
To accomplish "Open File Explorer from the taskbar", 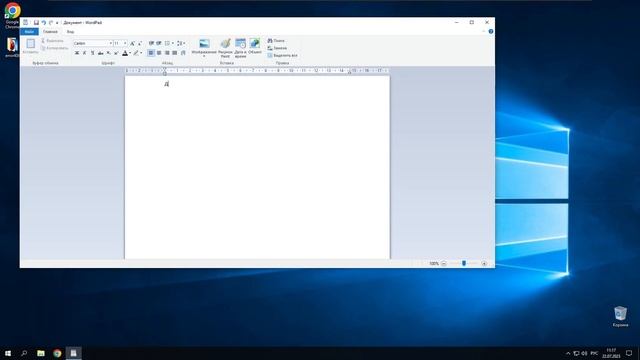I will click(x=41, y=353).
